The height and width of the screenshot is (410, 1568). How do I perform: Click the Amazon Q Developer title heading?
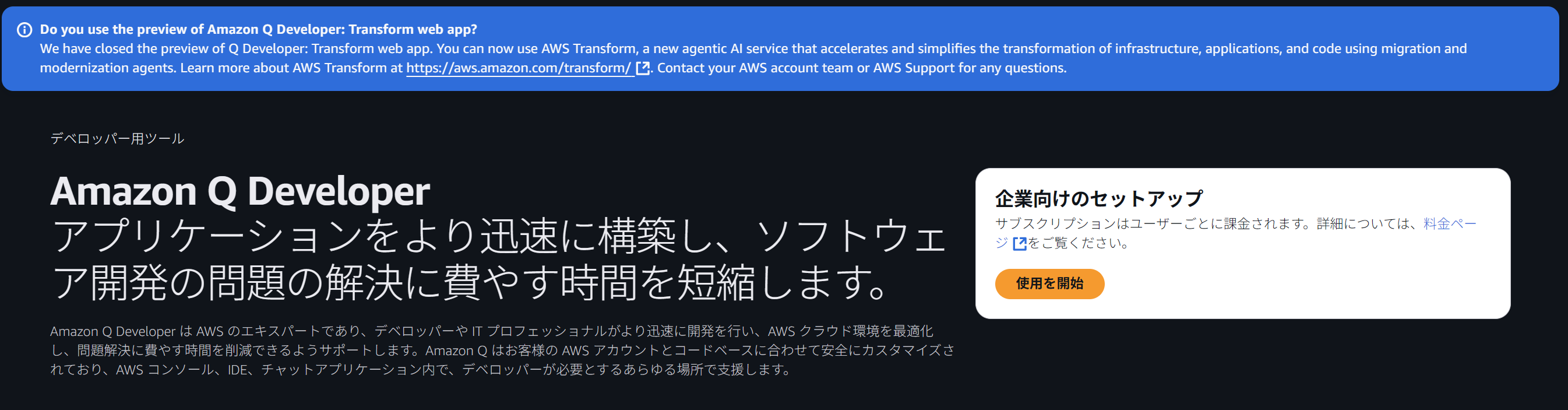point(240,191)
